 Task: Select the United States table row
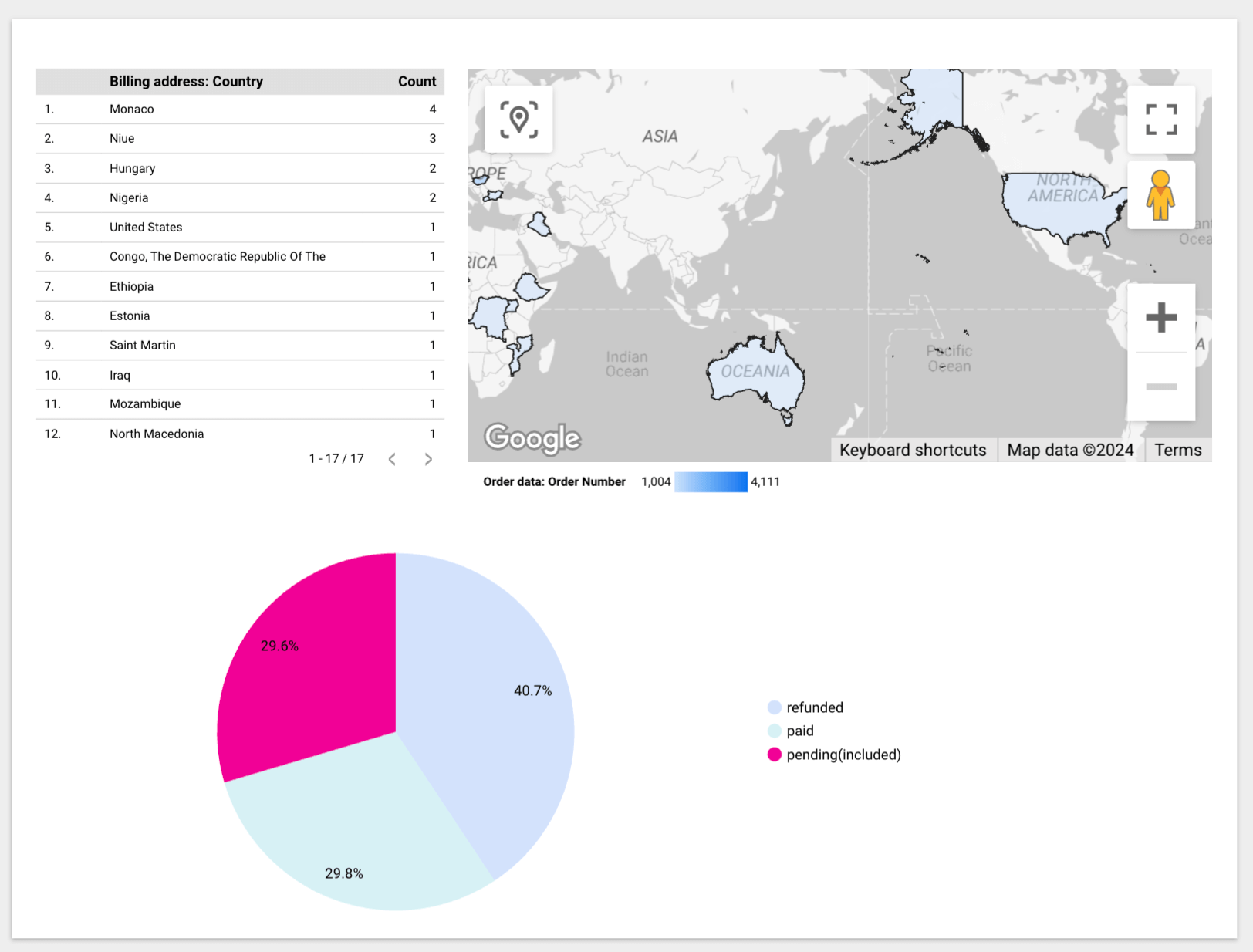point(240,228)
